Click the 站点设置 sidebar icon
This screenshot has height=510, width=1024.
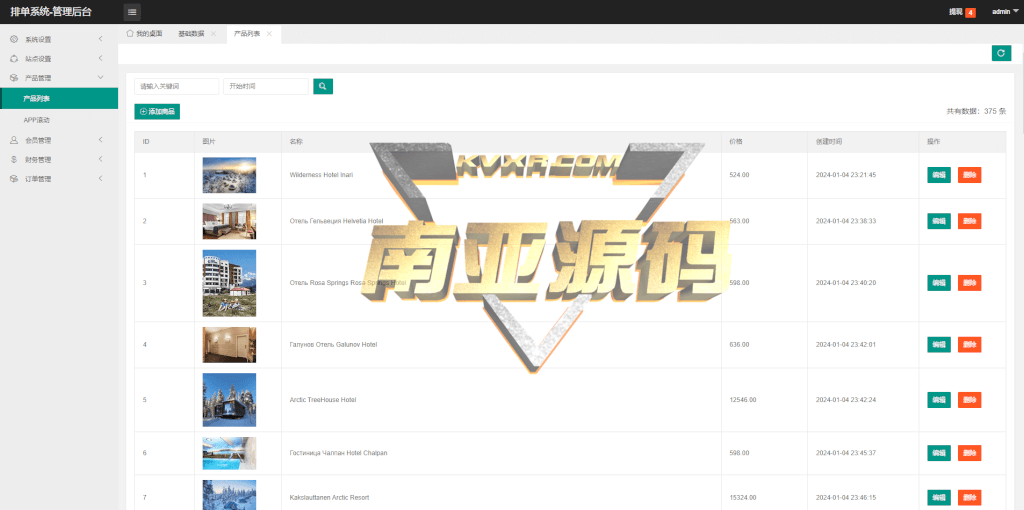(14, 59)
